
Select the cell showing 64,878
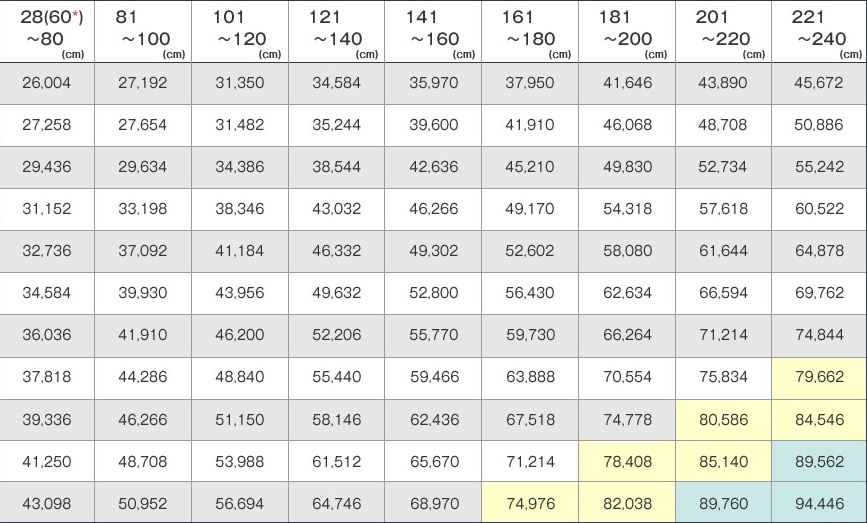tap(818, 251)
